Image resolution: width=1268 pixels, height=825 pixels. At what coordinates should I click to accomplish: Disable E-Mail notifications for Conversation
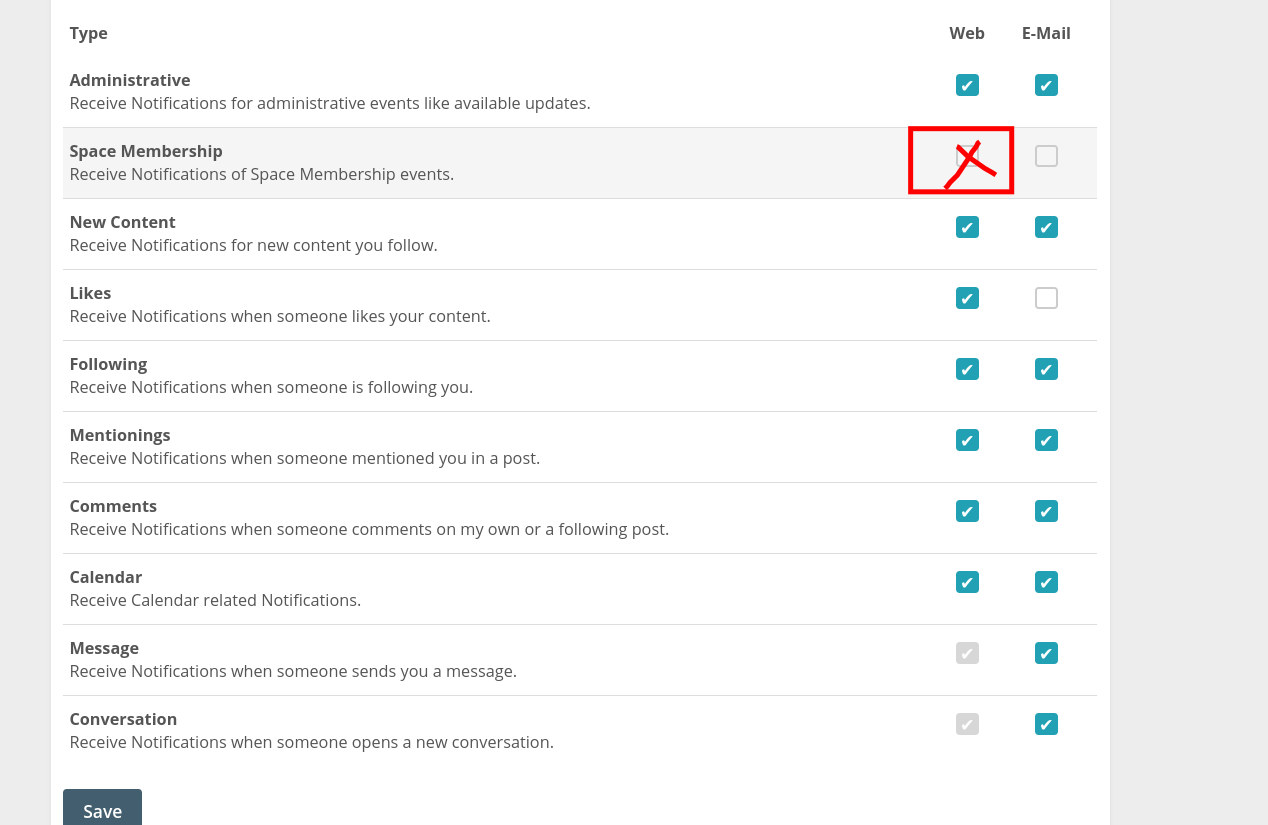(1046, 724)
